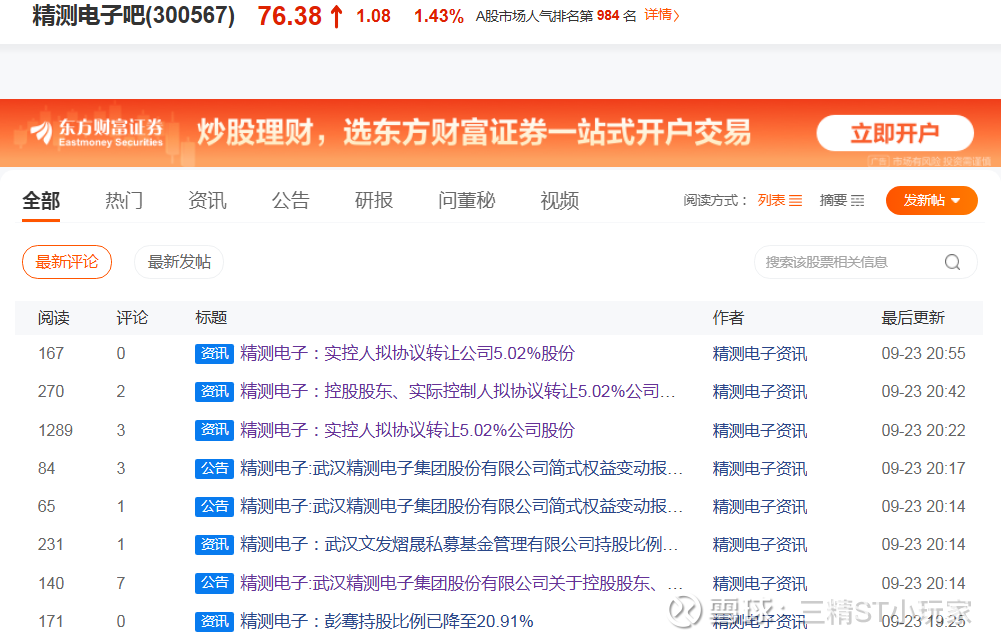Open post about 实控人拟协议转让公司5.02%股份
Image resolution: width=1001 pixels, height=642 pixels.
click(x=407, y=353)
